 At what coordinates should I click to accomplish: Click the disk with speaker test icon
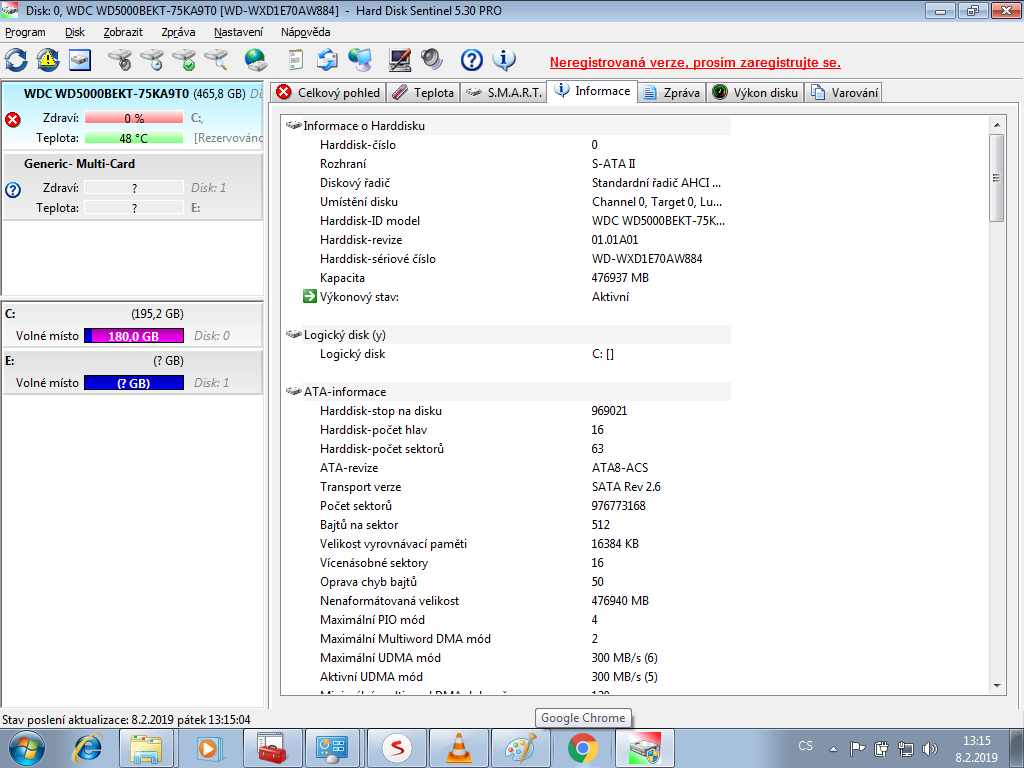[121, 59]
